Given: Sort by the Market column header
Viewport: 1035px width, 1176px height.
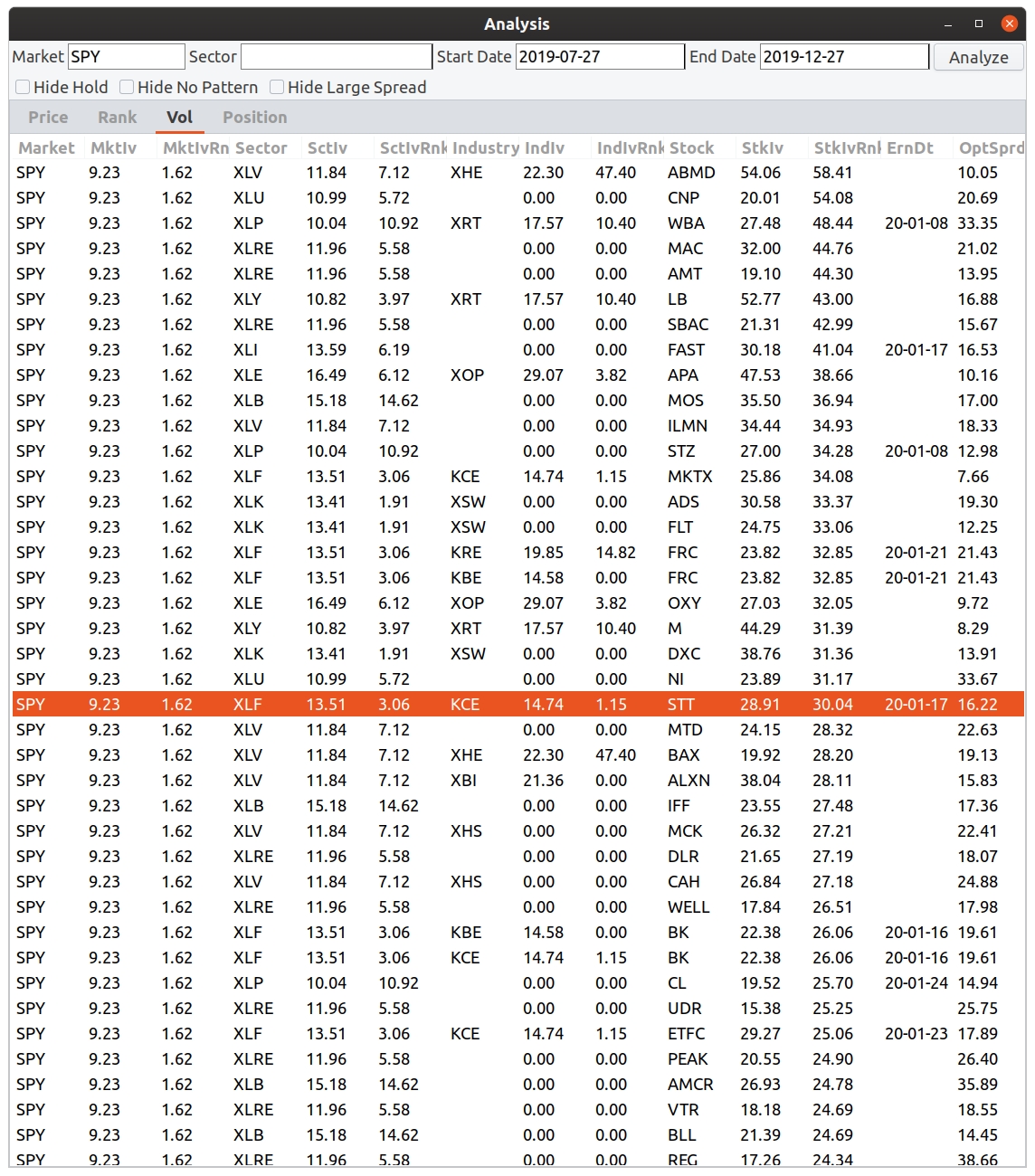Looking at the screenshot, I should coord(47,147).
